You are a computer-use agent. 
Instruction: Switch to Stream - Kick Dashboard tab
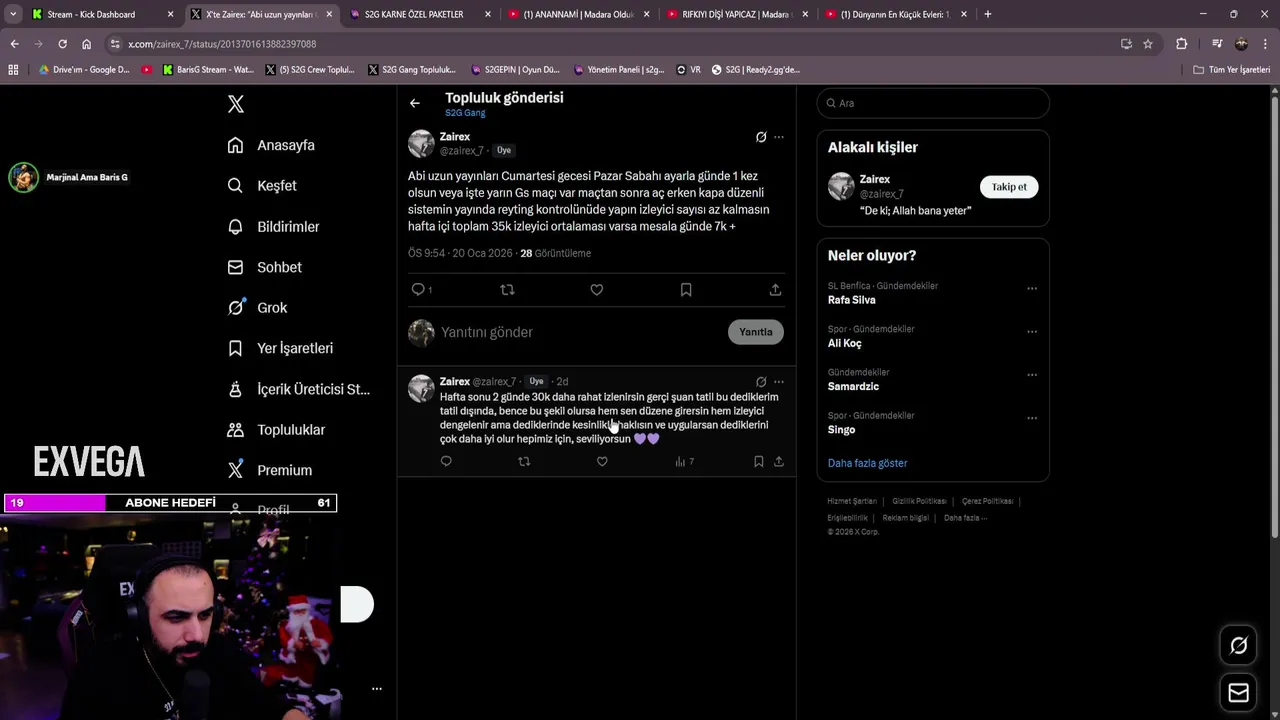click(x=100, y=14)
